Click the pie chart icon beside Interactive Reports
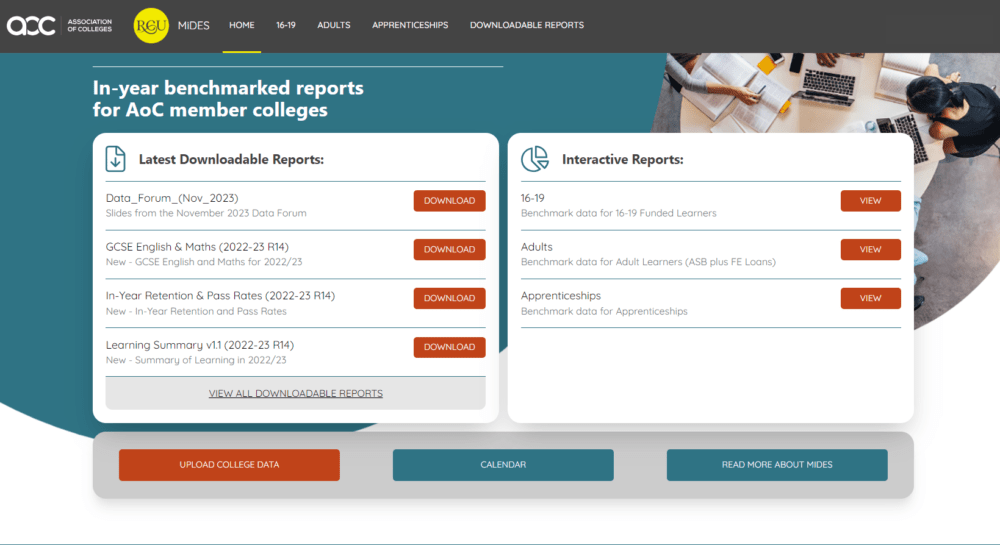 pos(535,159)
